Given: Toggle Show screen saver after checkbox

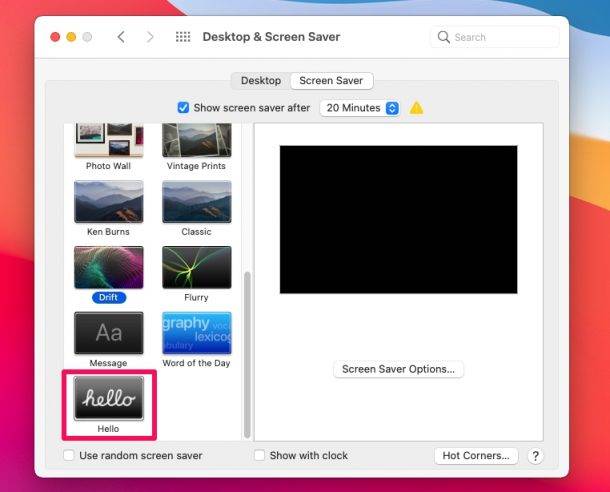Looking at the screenshot, I should (183, 108).
